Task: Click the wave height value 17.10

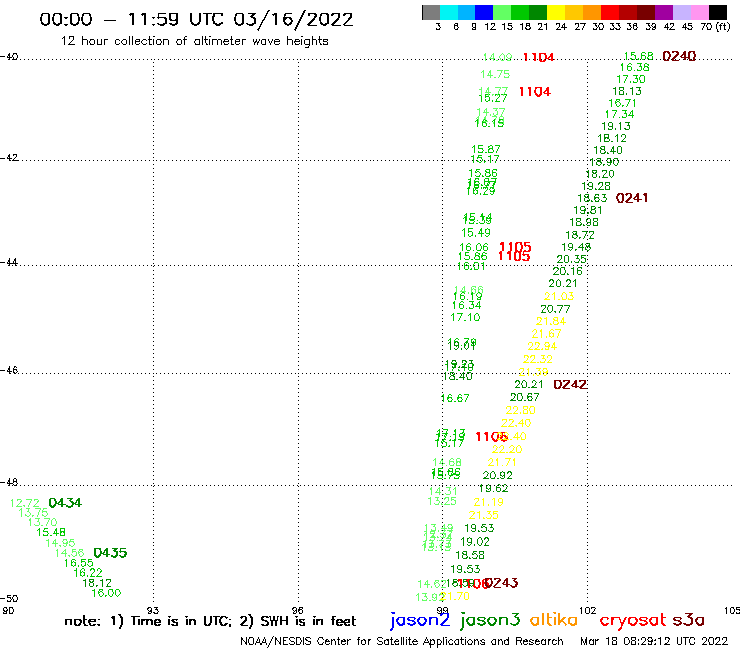Action: 465,317
